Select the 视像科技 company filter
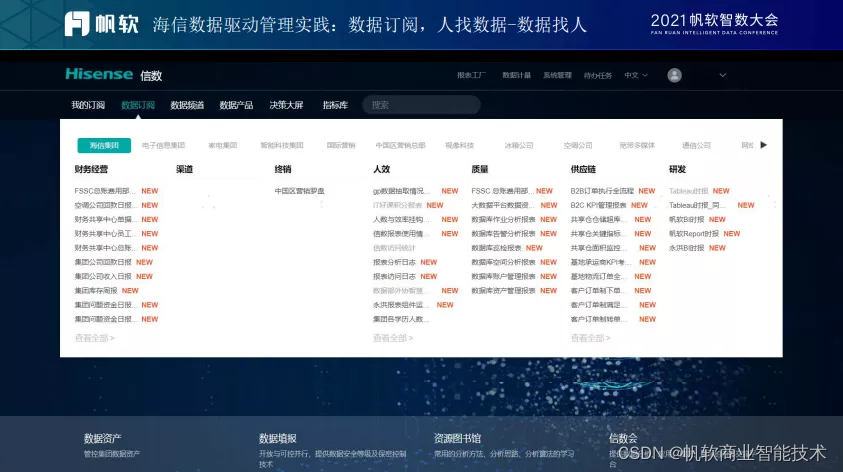 [460, 145]
